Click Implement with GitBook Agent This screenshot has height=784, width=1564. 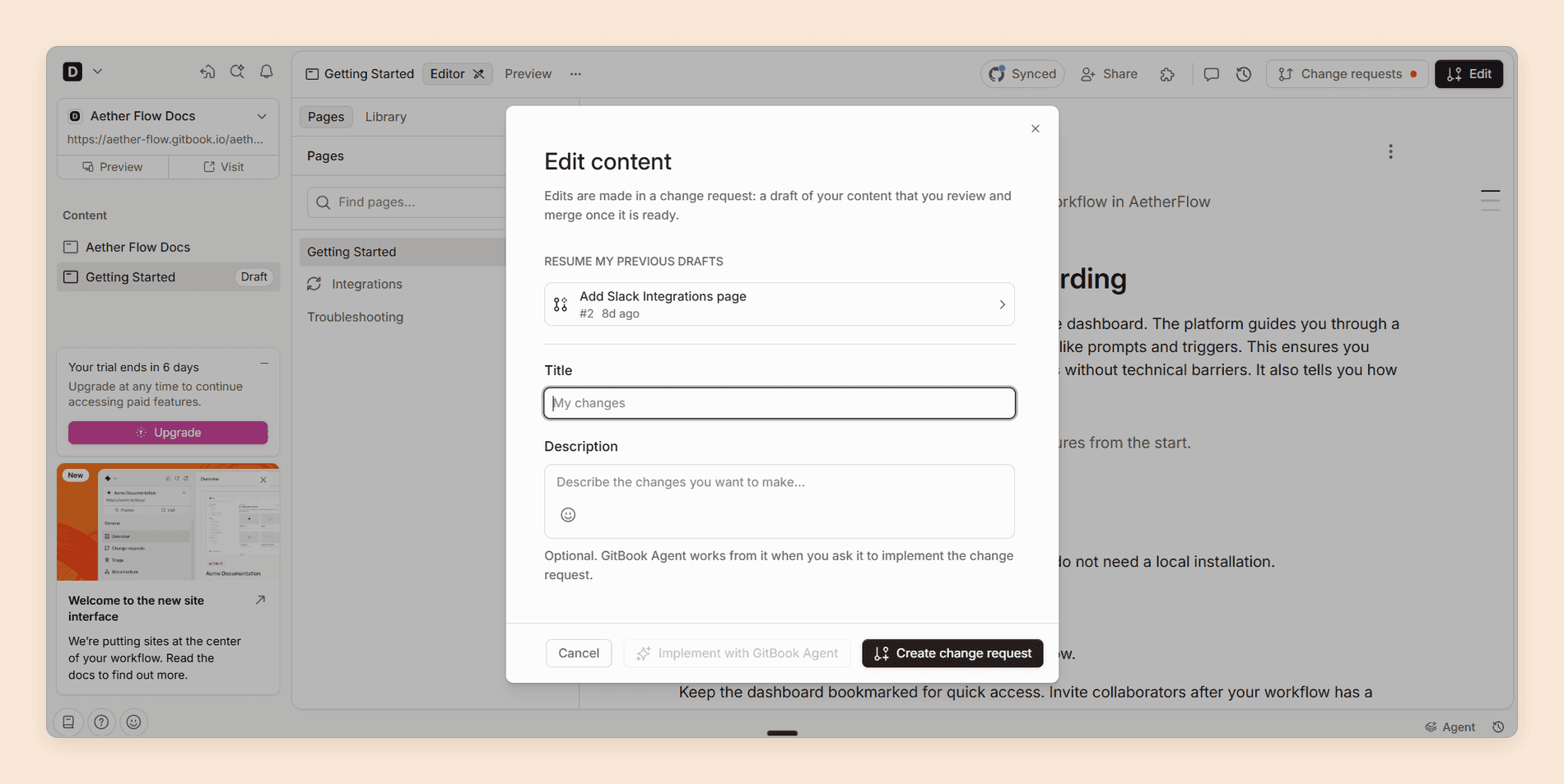pos(737,653)
